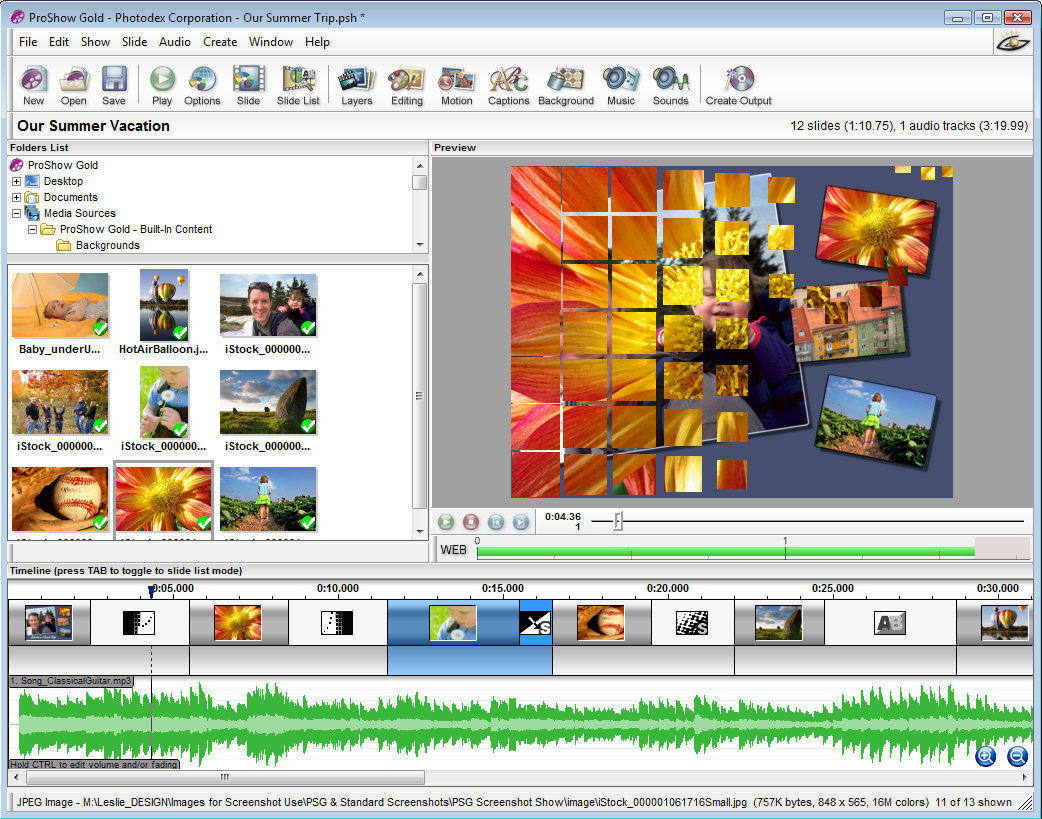Viewport: 1042px width, 819px height.
Task: Click the green WEB output size bar
Action: tap(726, 551)
